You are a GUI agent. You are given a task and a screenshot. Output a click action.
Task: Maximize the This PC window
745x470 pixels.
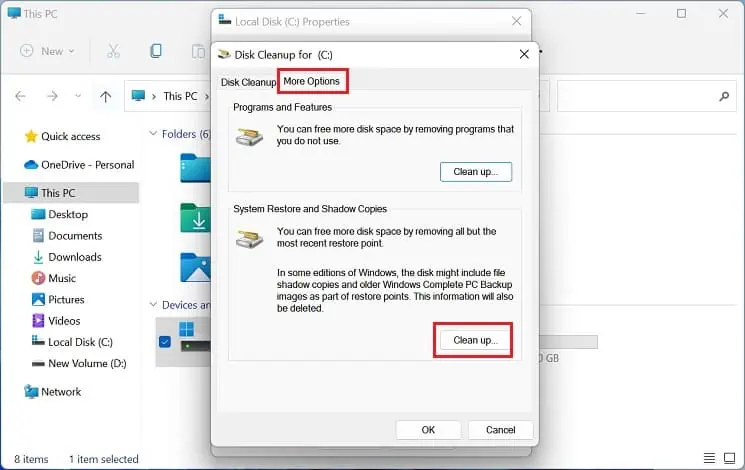(681, 13)
